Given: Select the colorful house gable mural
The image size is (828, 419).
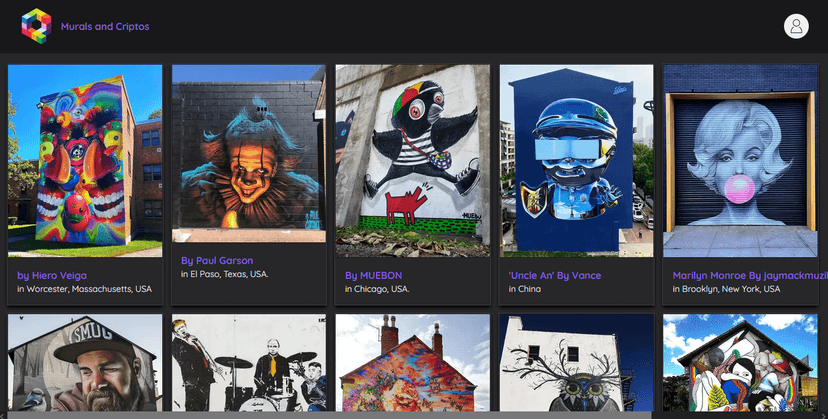Looking at the screenshot, I should click(x=413, y=363).
